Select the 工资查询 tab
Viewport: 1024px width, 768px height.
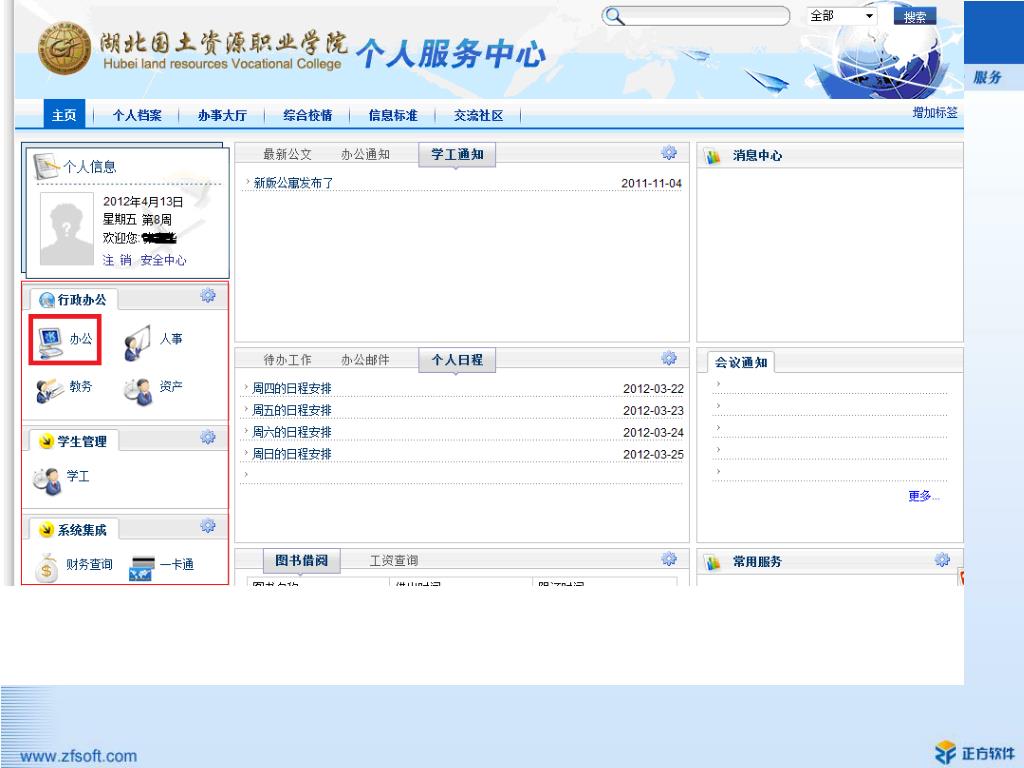coord(393,561)
